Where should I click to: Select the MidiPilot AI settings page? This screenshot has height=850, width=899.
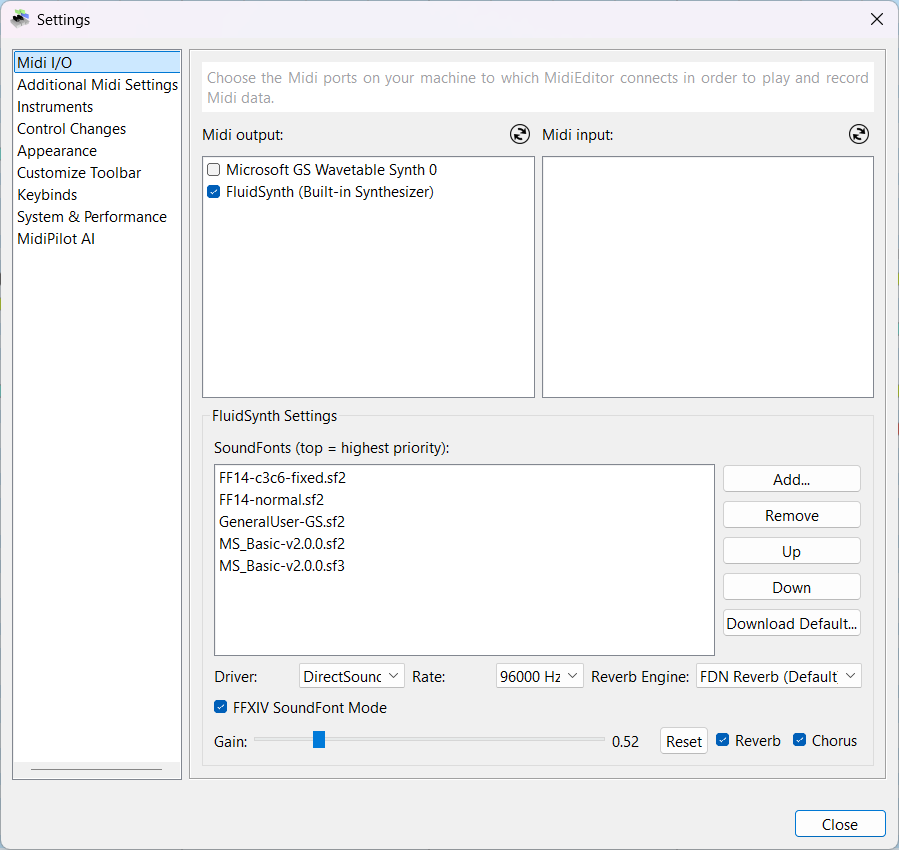[56, 238]
